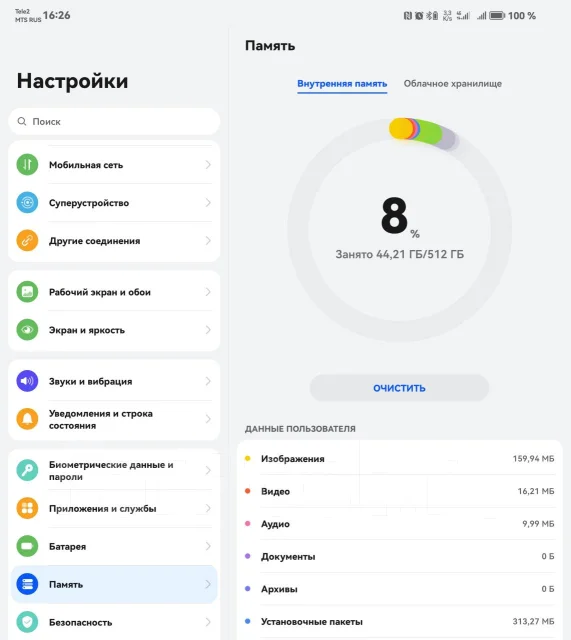Open Экран и яркость chevron
This screenshot has height=640, width=571.
(208, 330)
